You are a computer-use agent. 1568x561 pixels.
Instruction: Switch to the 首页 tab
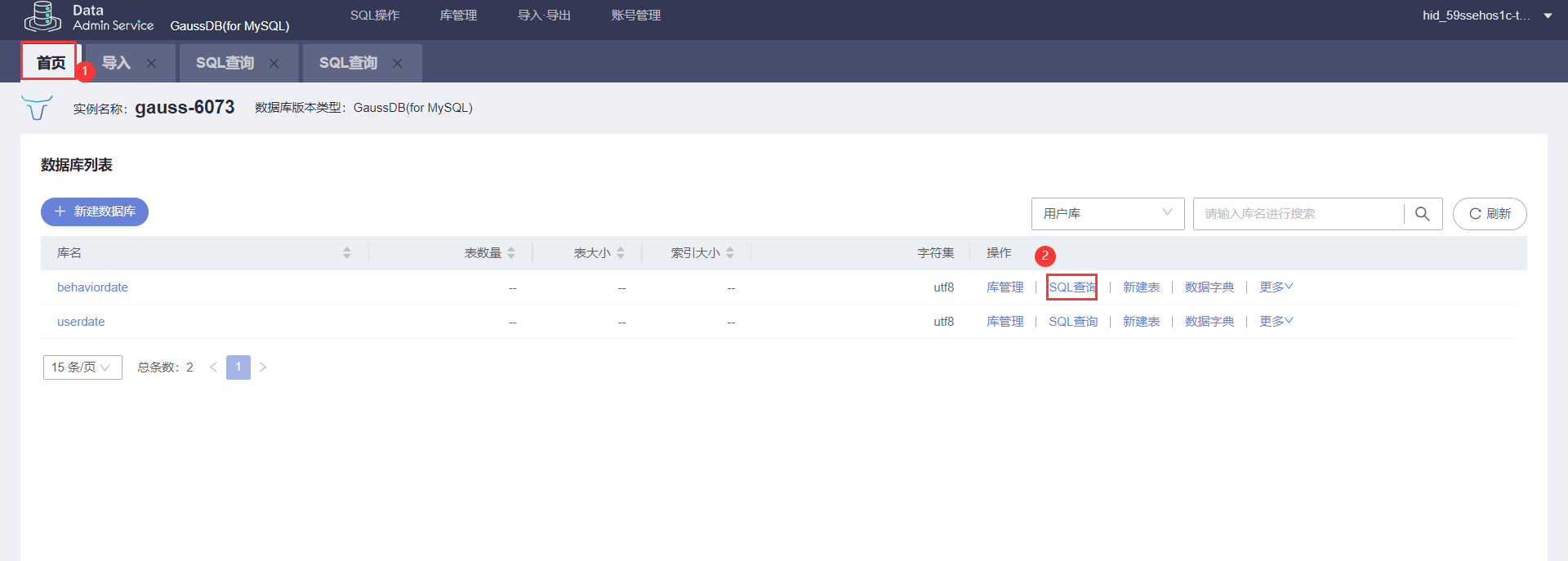click(51, 63)
